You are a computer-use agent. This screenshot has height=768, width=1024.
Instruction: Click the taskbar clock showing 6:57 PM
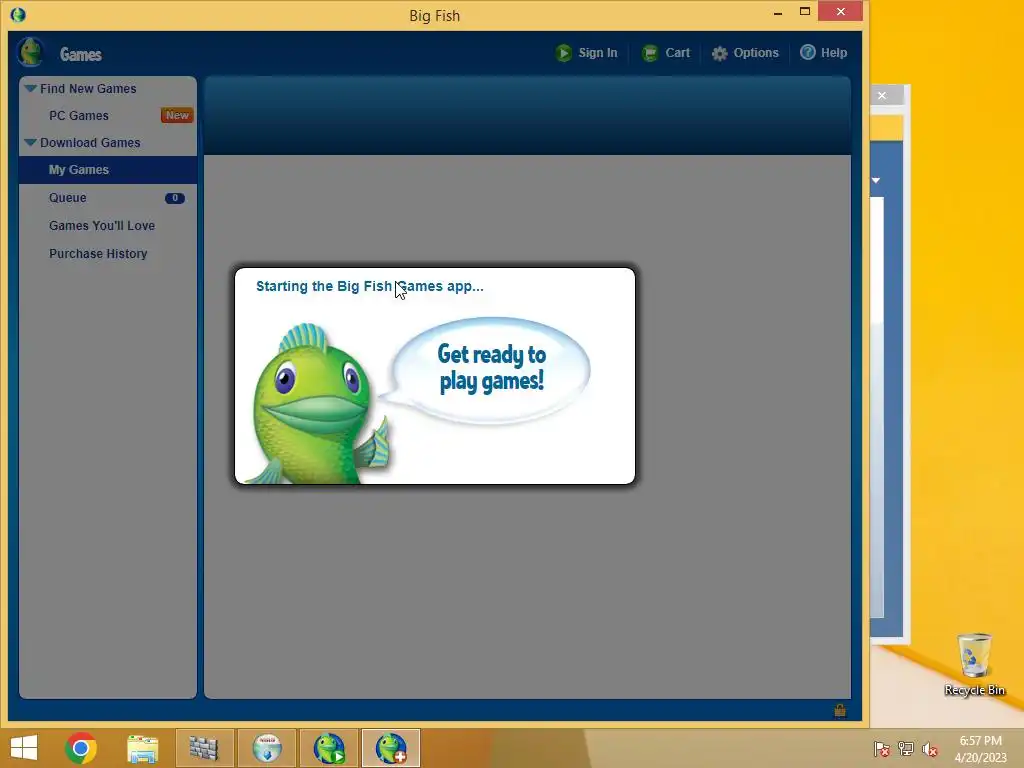[980, 748]
